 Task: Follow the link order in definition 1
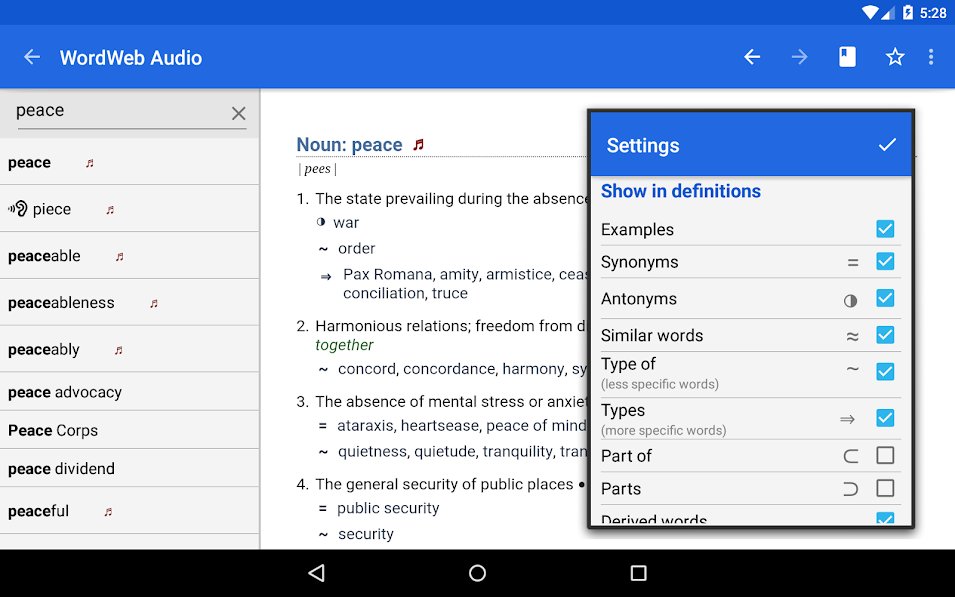point(356,249)
